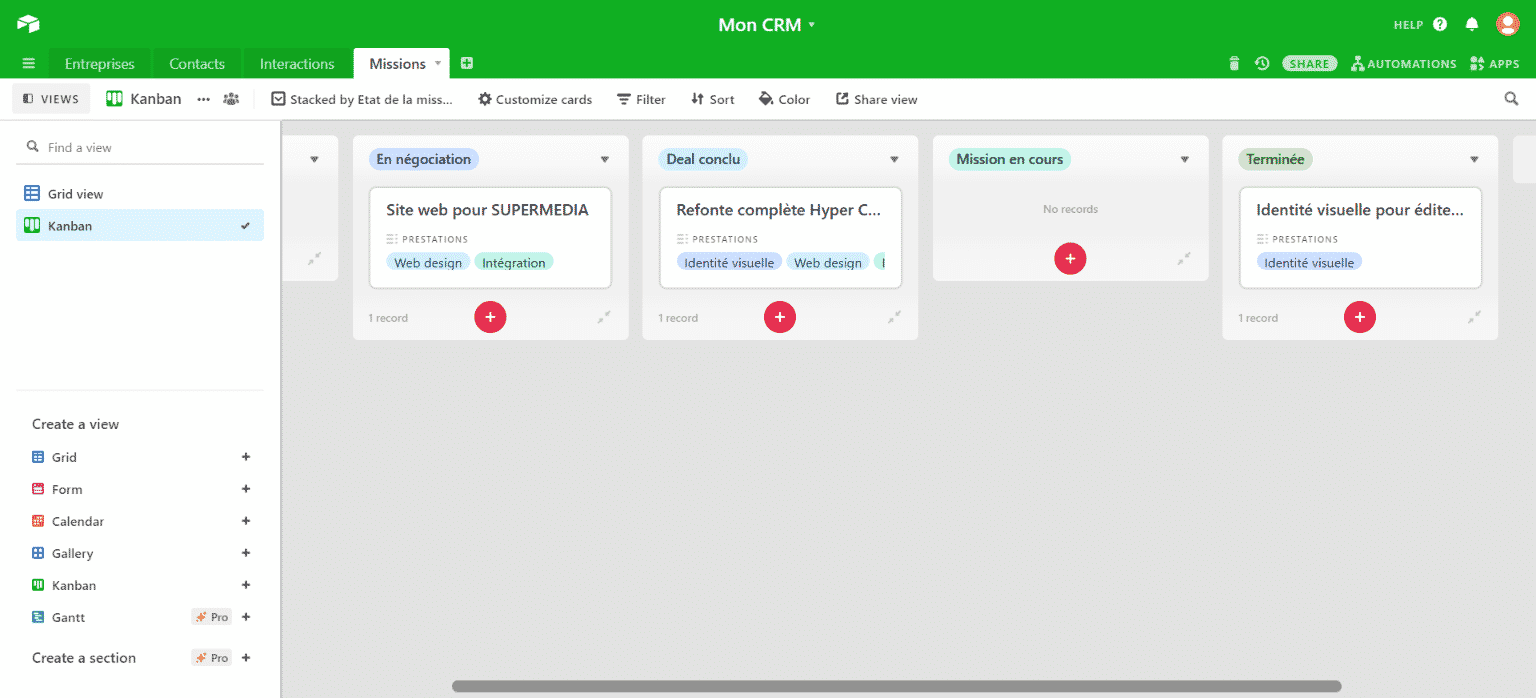Toggle the Views sidebar
The width and height of the screenshot is (1536, 698).
click(51, 99)
